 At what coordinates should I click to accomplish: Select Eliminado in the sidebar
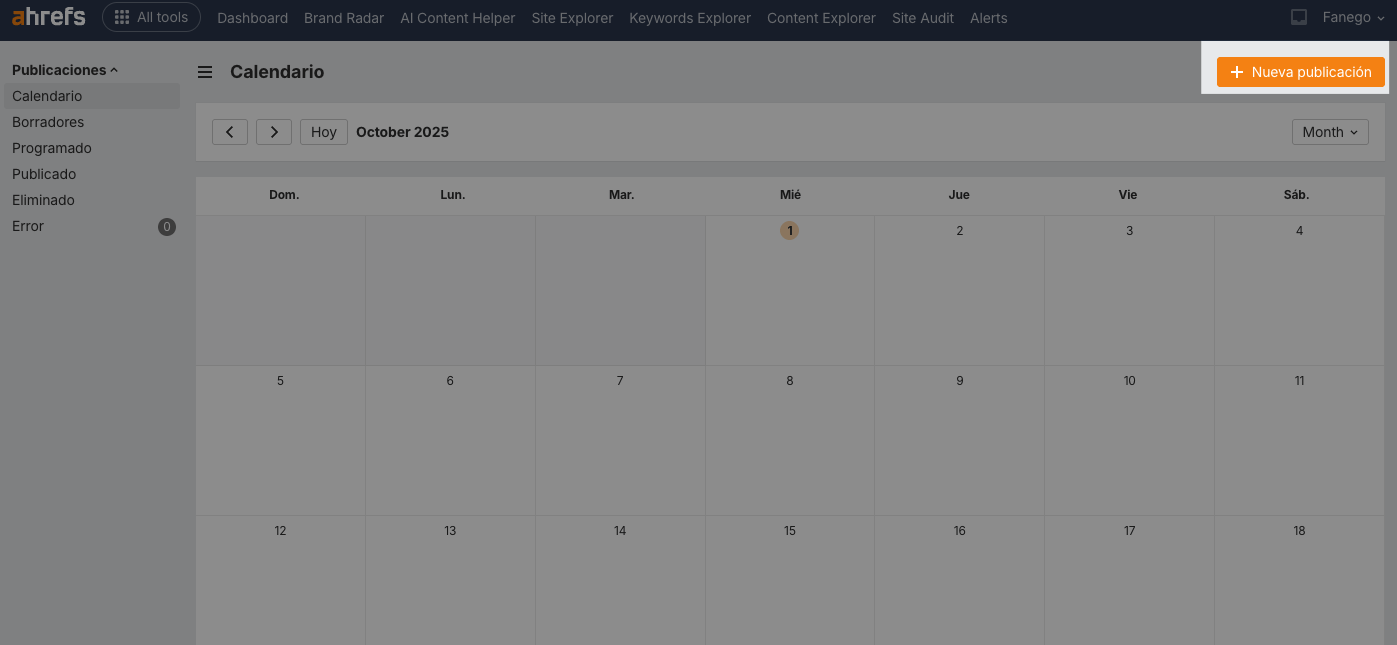[92, 200]
